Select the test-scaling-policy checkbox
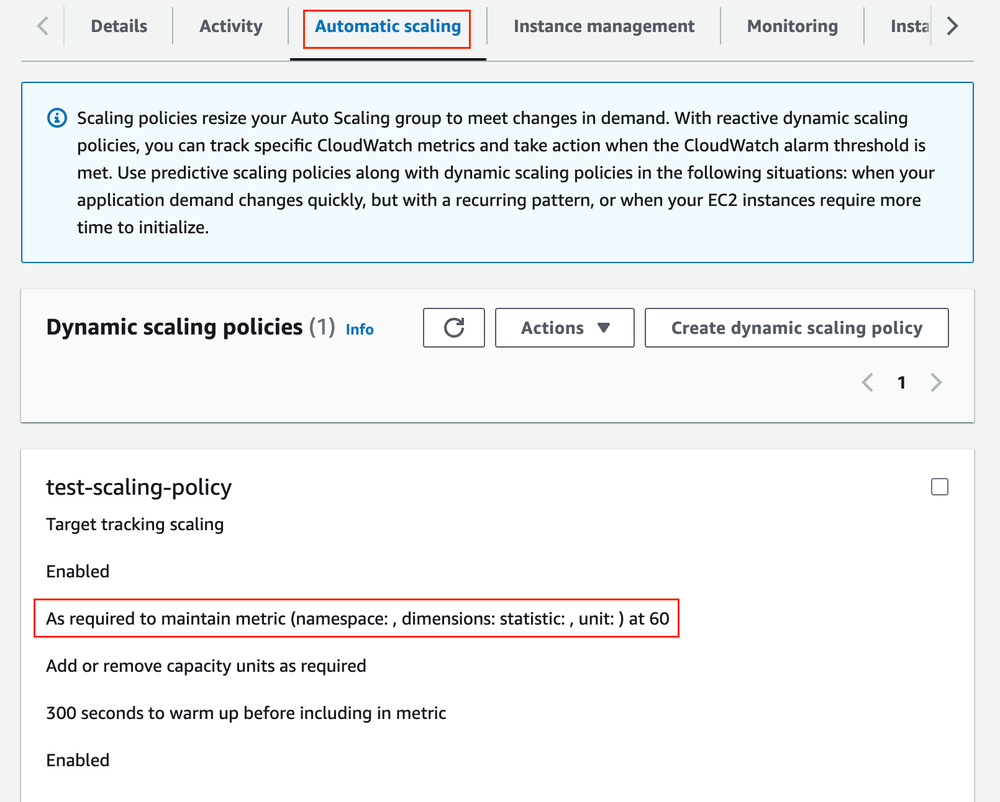The height and width of the screenshot is (802, 1000). pyautogui.click(x=939, y=487)
